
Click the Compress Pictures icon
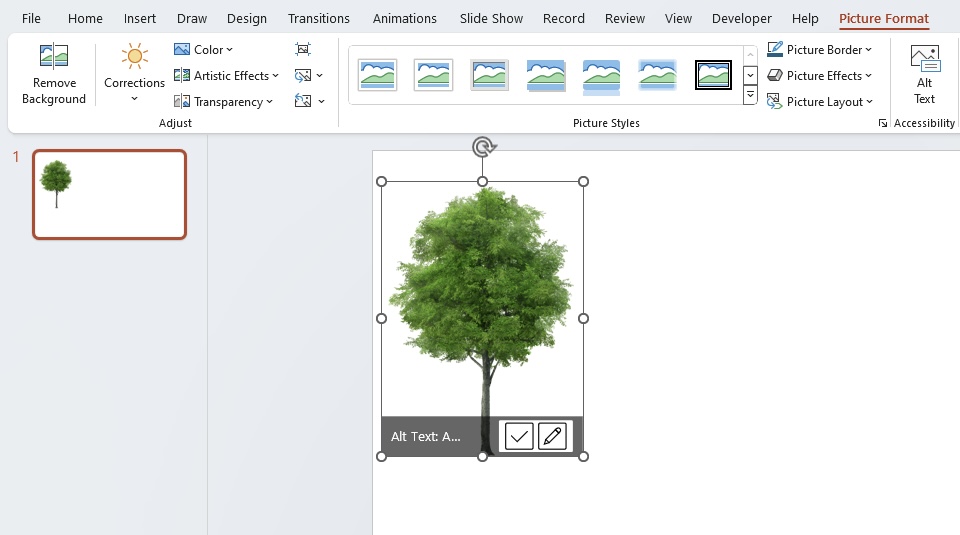pos(303,49)
